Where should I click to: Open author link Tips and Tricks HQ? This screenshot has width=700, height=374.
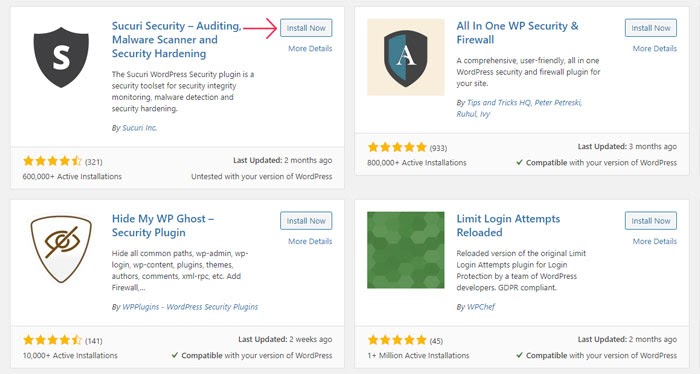499,103
